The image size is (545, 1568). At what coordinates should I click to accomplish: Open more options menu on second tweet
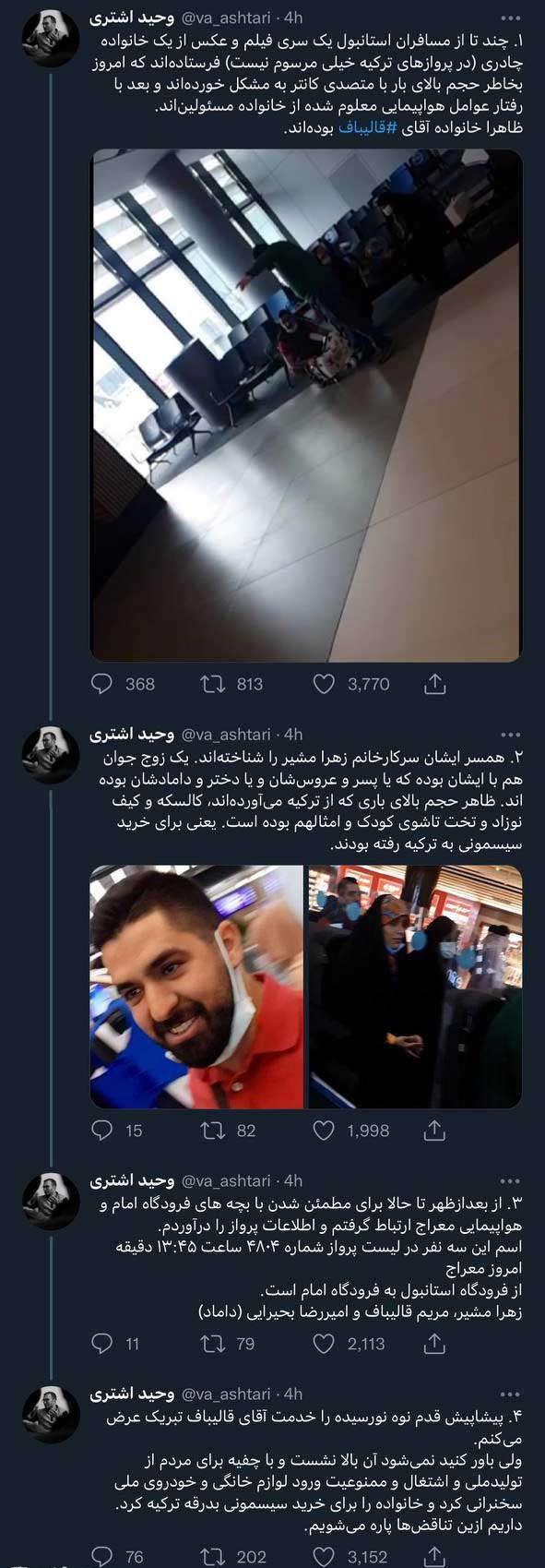tap(509, 735)
